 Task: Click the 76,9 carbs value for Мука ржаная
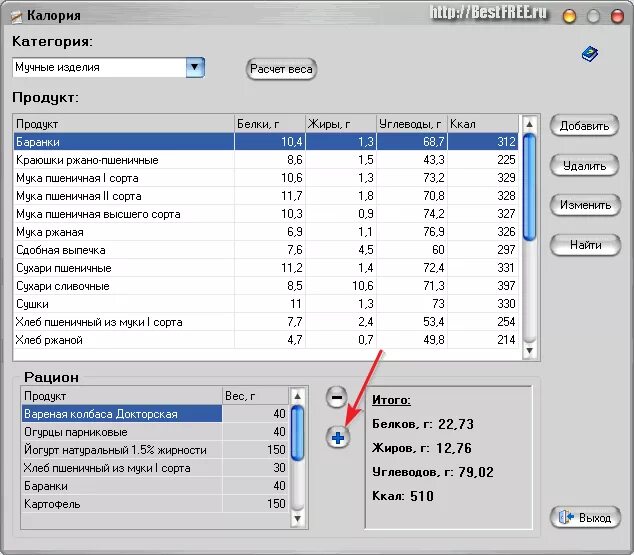pos(434,232)
